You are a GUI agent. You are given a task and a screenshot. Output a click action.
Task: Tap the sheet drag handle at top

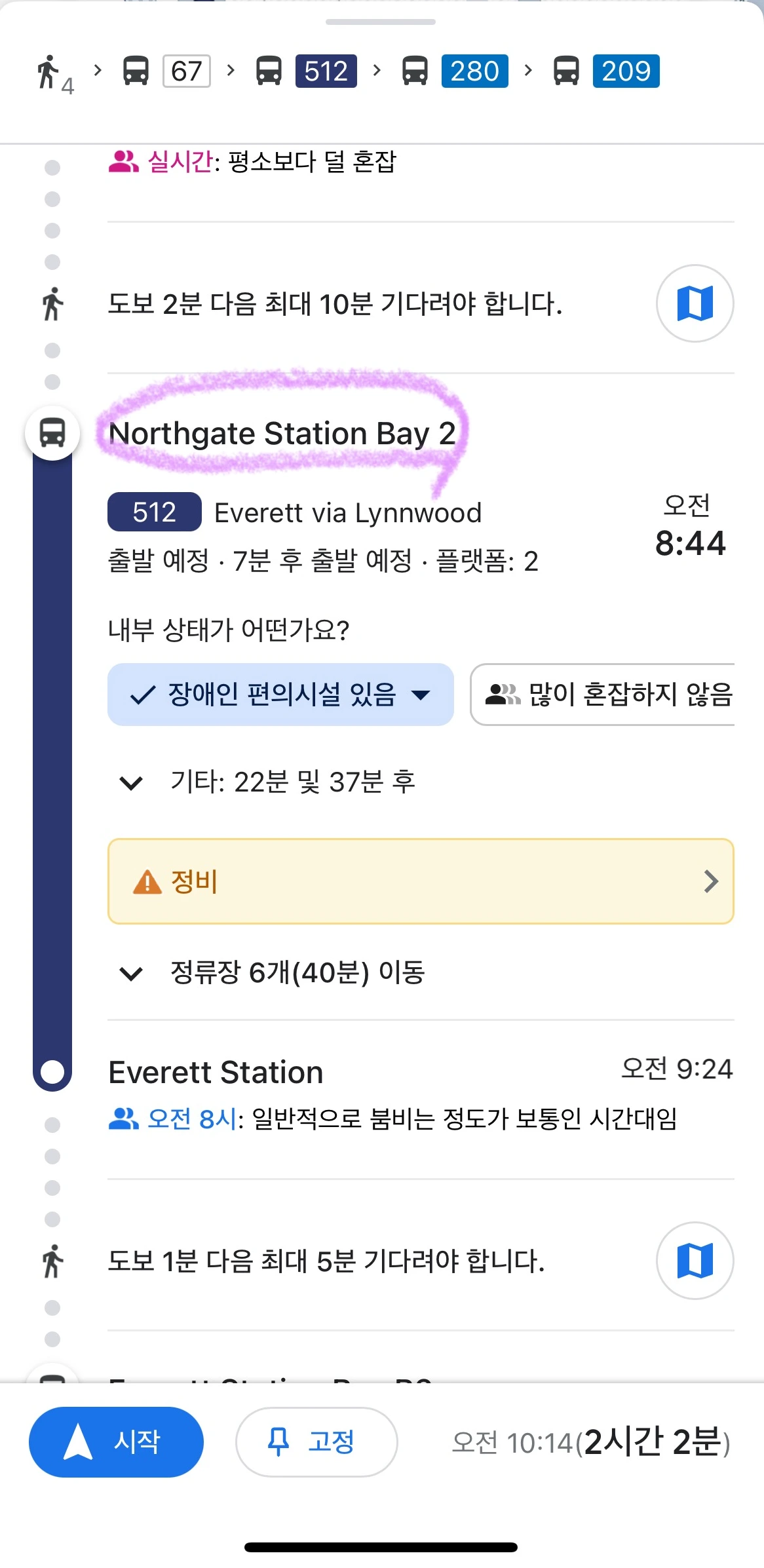pos(381,22)
